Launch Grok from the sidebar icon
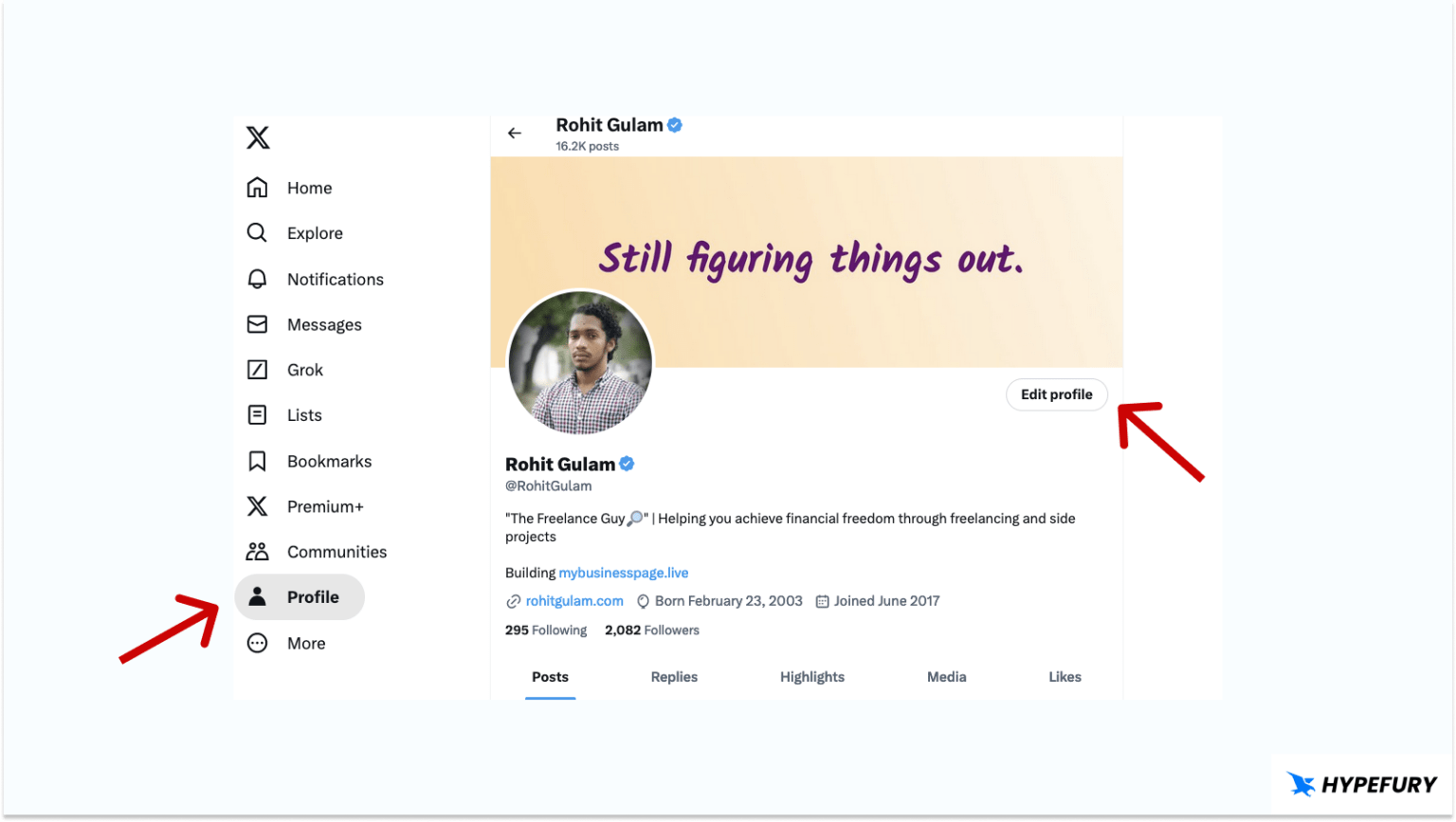The image size is (1456, 822). [x=257, y=370]
